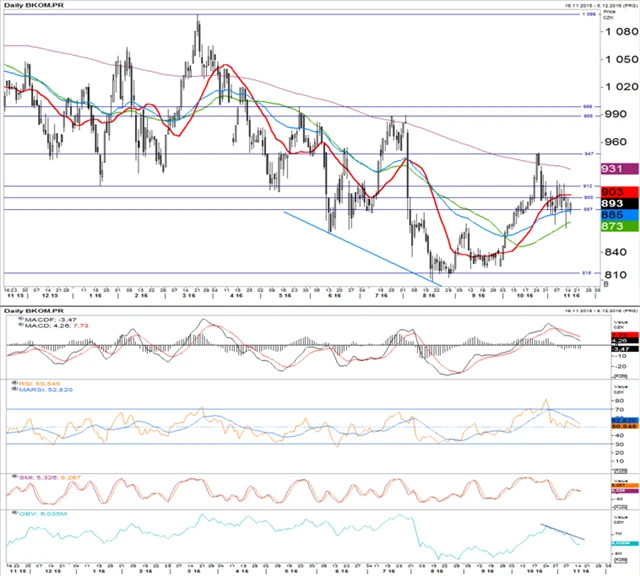Click the MARSI: 52.820 label

click(x=46, y=390)
